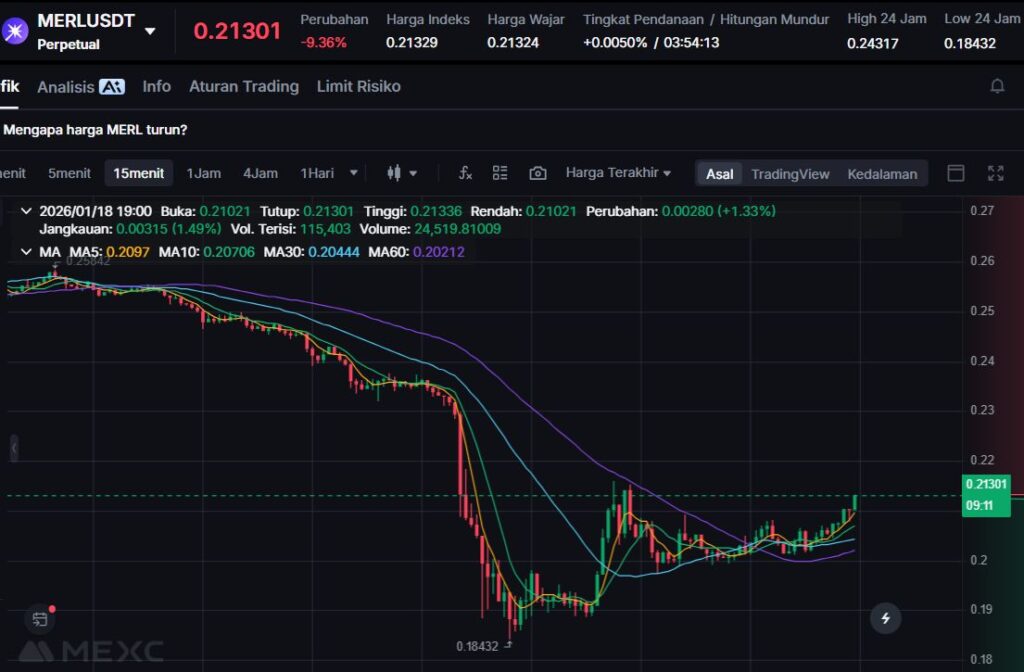Expand the Harga Terakhir dropdown
Viewport: 1024px width, 672px height.
[x=618, y=173]
